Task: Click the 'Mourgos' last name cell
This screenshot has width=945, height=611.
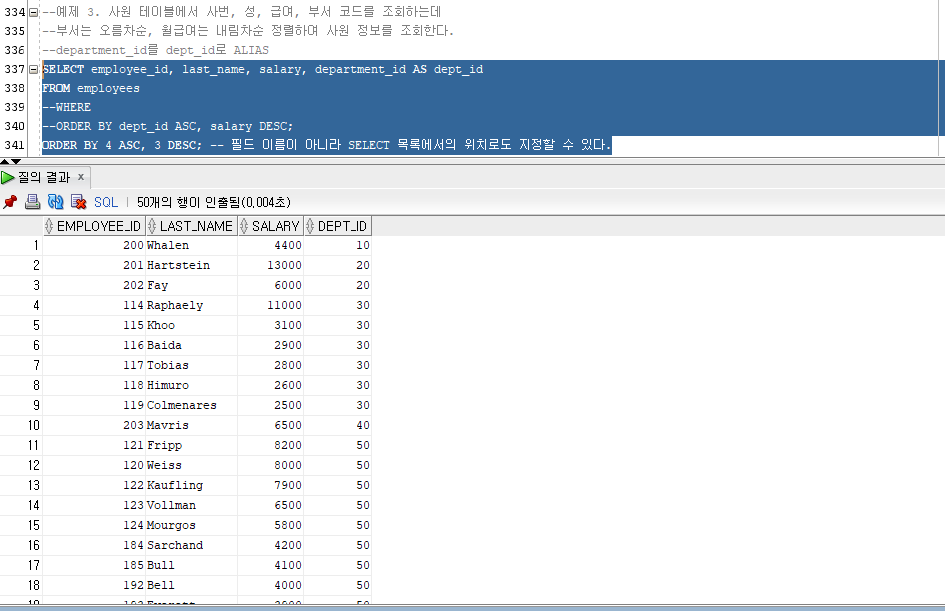Action: 192,525
